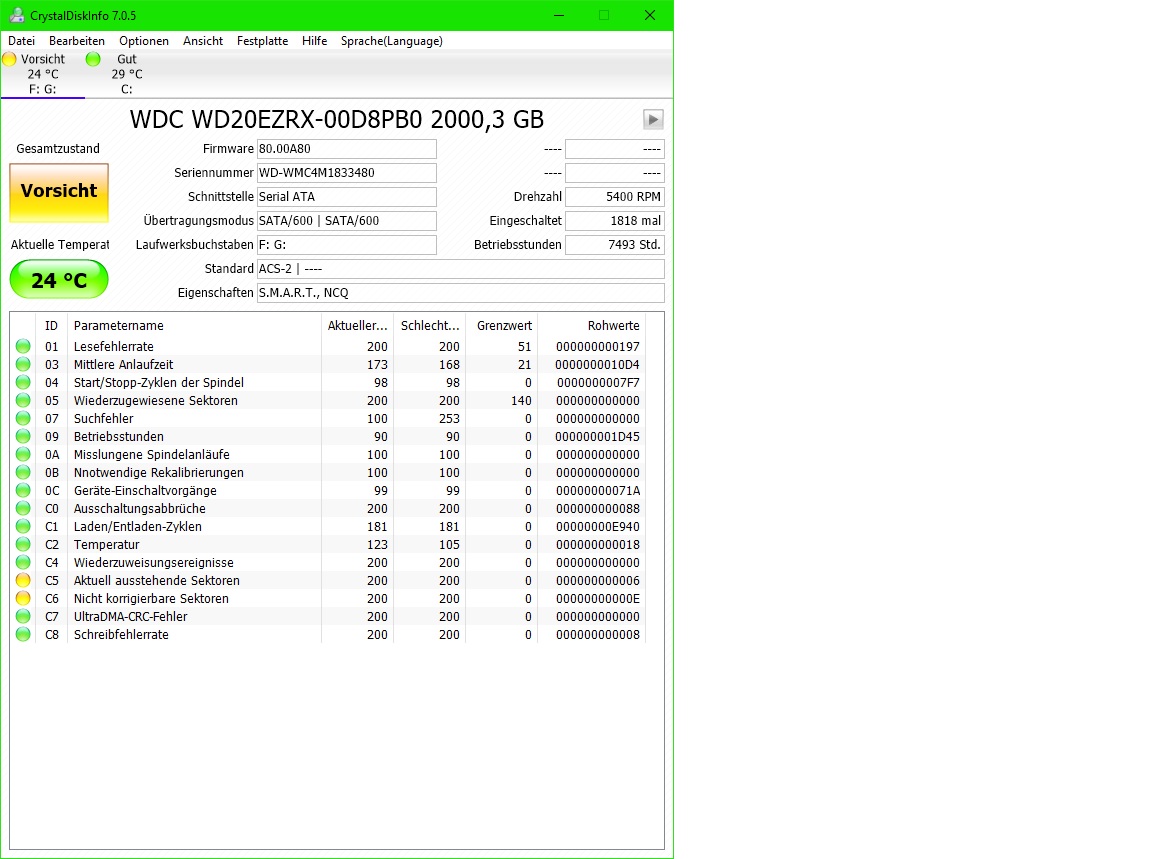The height and width of the screenshot is (859, 1152).
Task: Click the status dot for Misslungene Spindelanläufe
Action: [24, 454]
